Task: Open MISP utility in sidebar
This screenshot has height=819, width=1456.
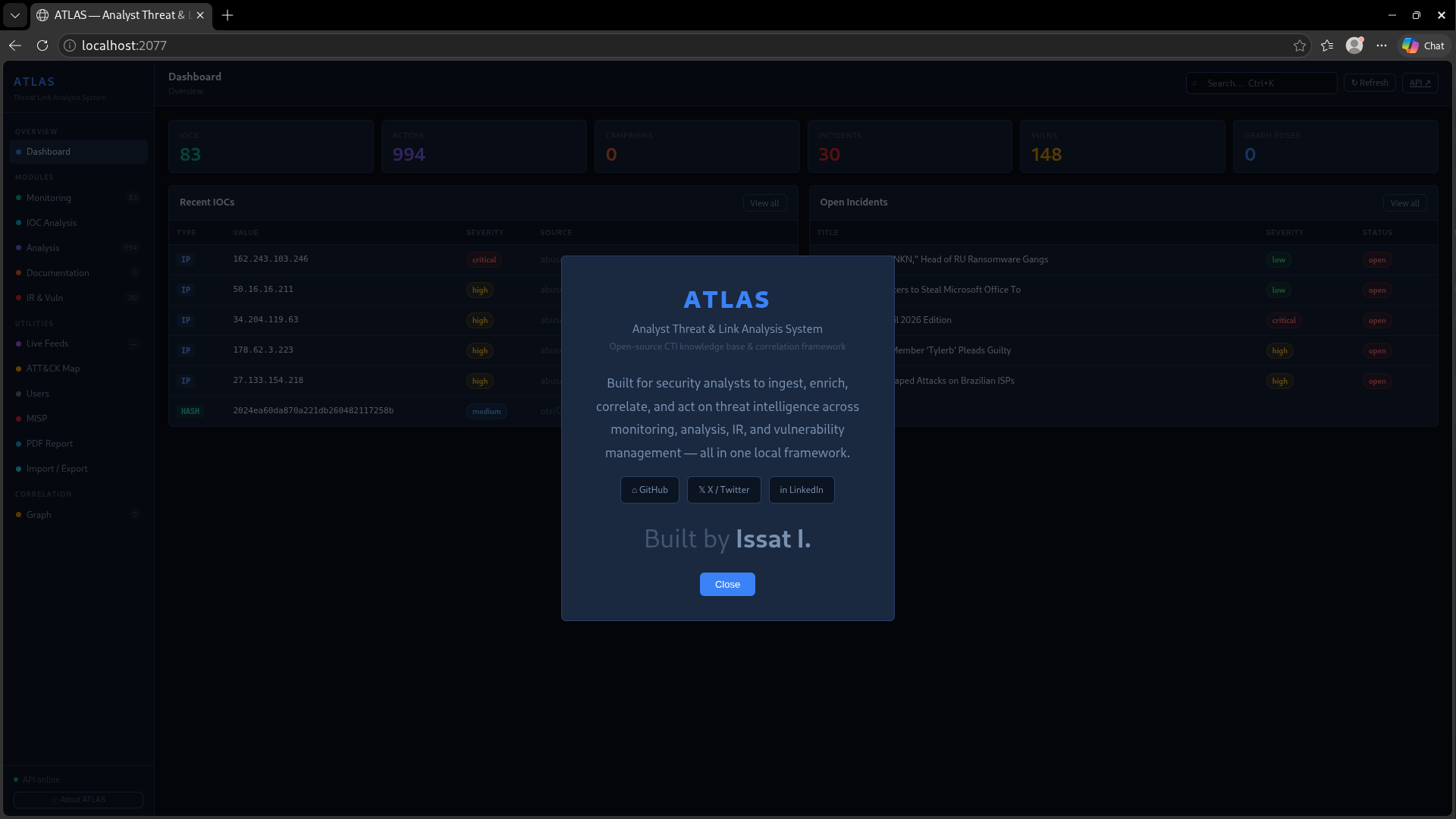Action: point(78,419)
